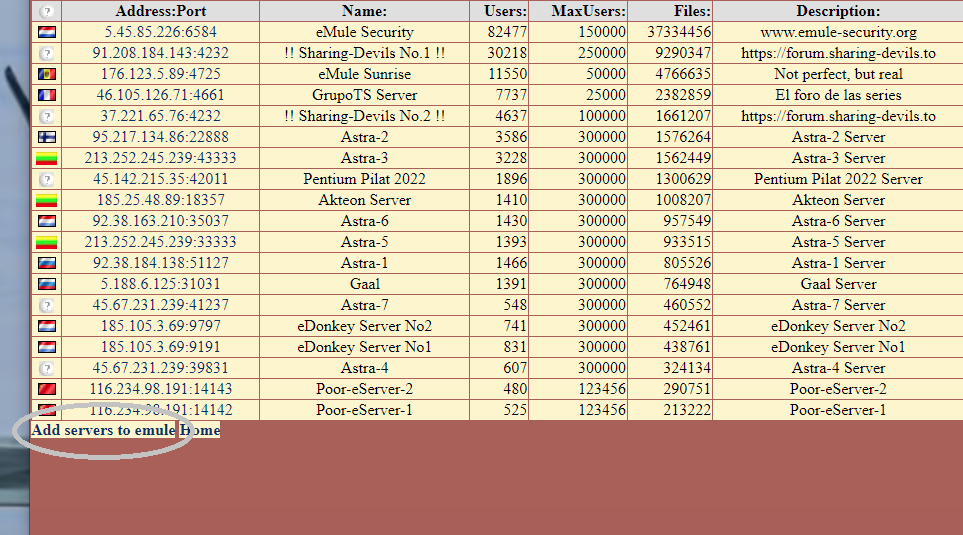This screenshot has height=535, width=963.
Task: Click the Chinese flag for Poor-eServer-2 row
Action: coord(47,389)
